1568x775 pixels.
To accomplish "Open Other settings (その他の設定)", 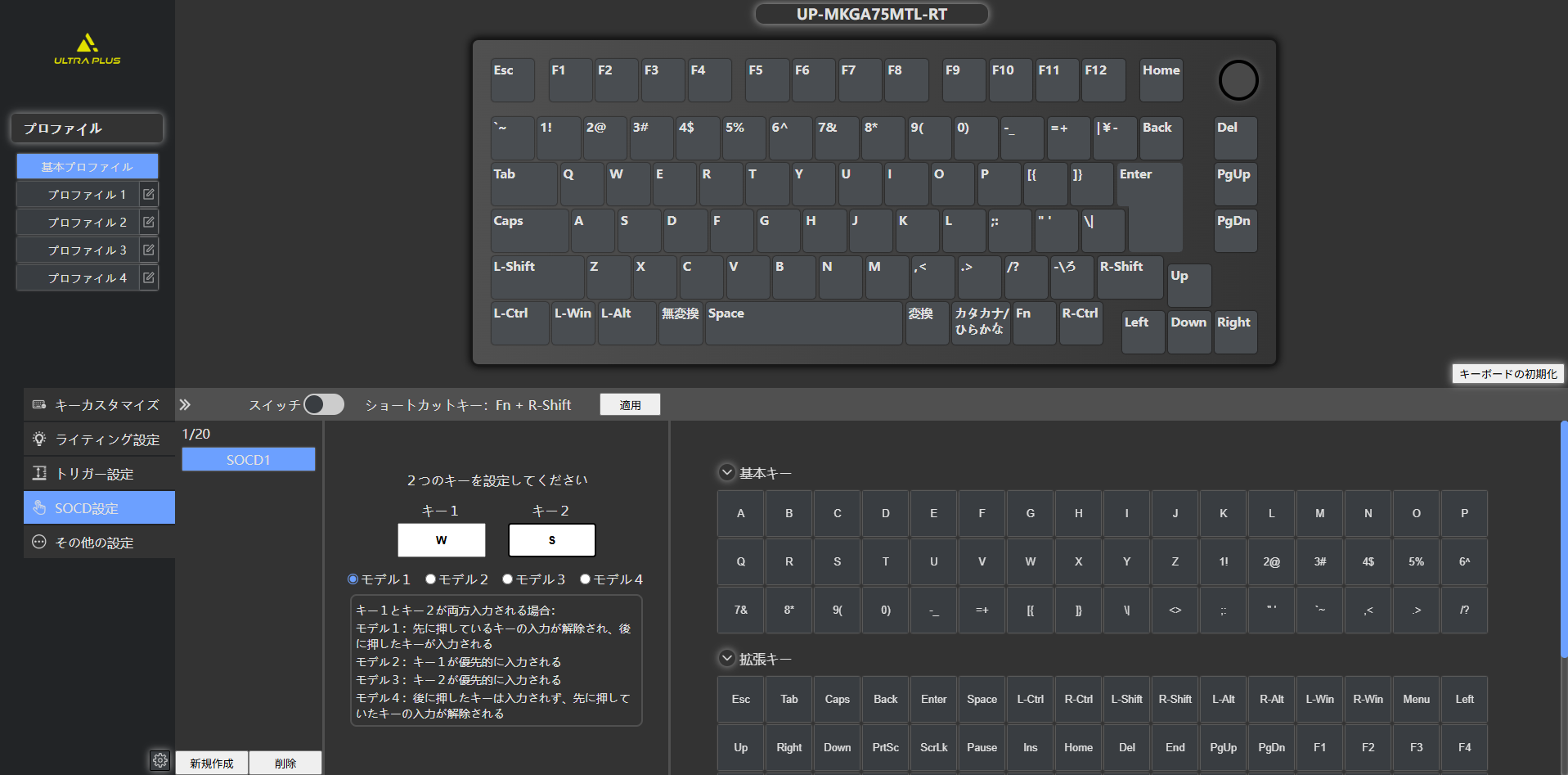I will point(99,543).
